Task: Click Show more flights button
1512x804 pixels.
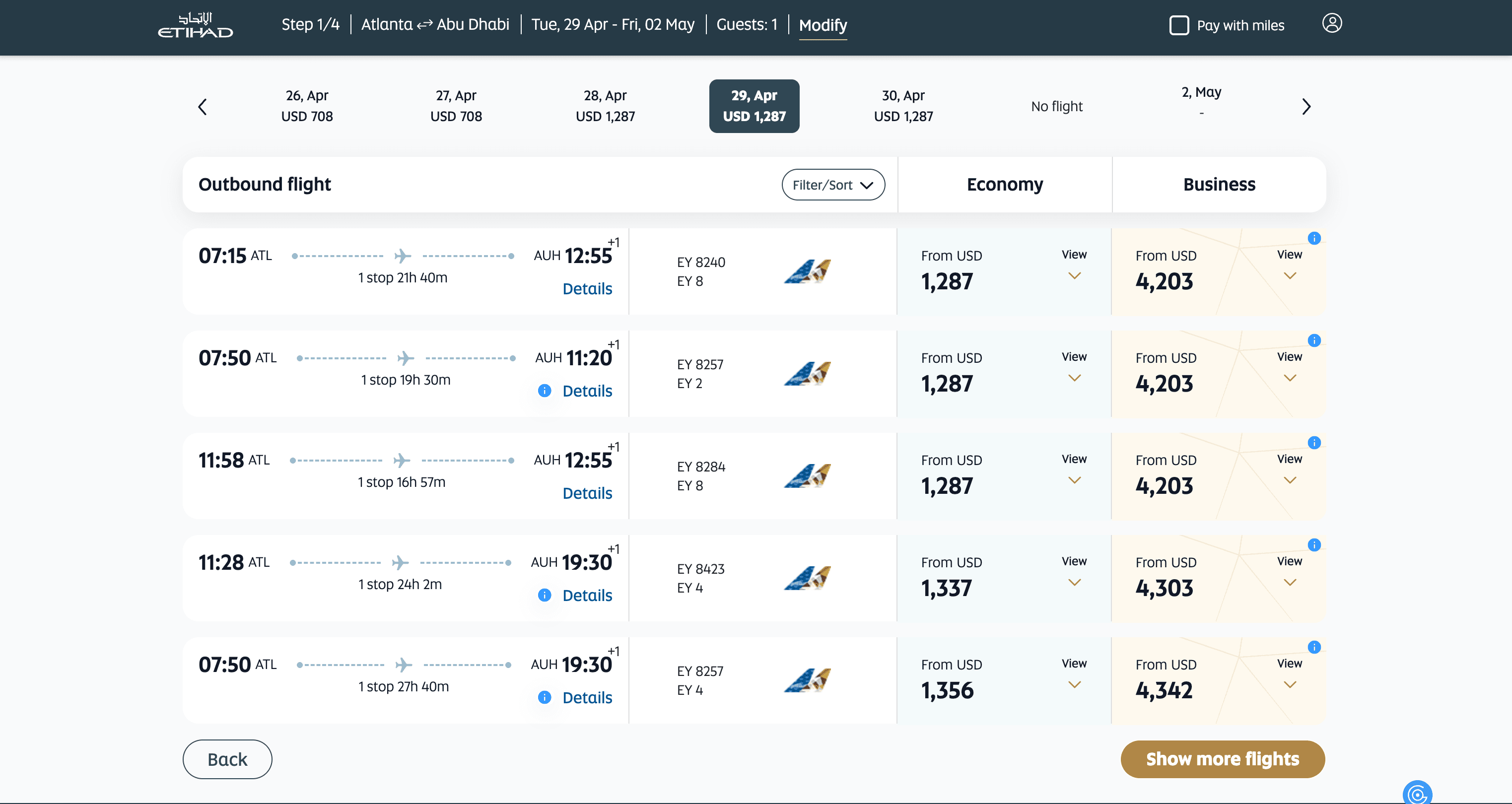Action: [1222, 759]
